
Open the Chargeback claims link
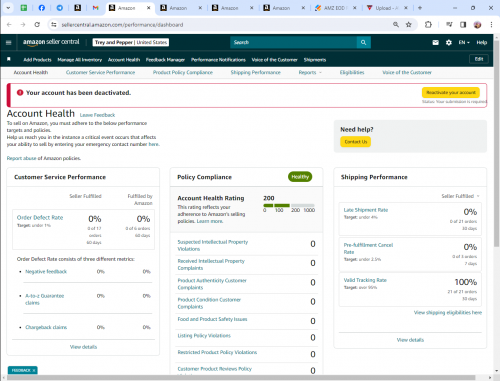coord(46,327)
